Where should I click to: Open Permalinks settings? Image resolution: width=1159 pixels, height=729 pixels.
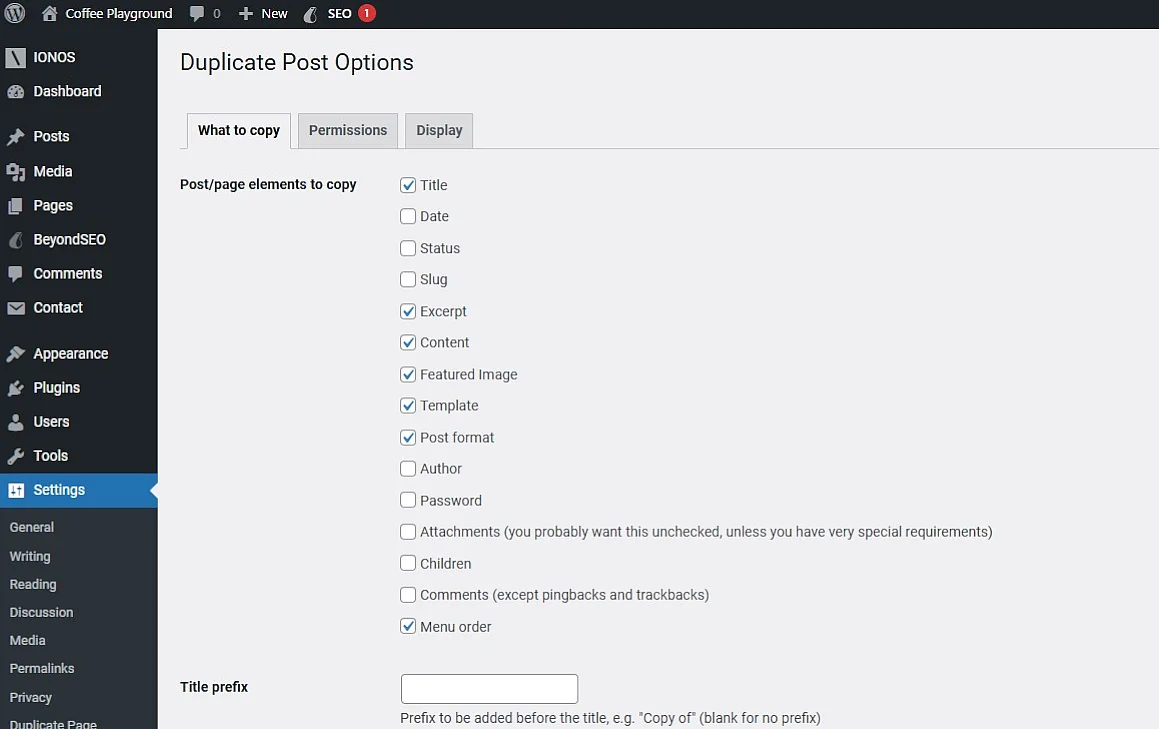[x=42, y=668]
